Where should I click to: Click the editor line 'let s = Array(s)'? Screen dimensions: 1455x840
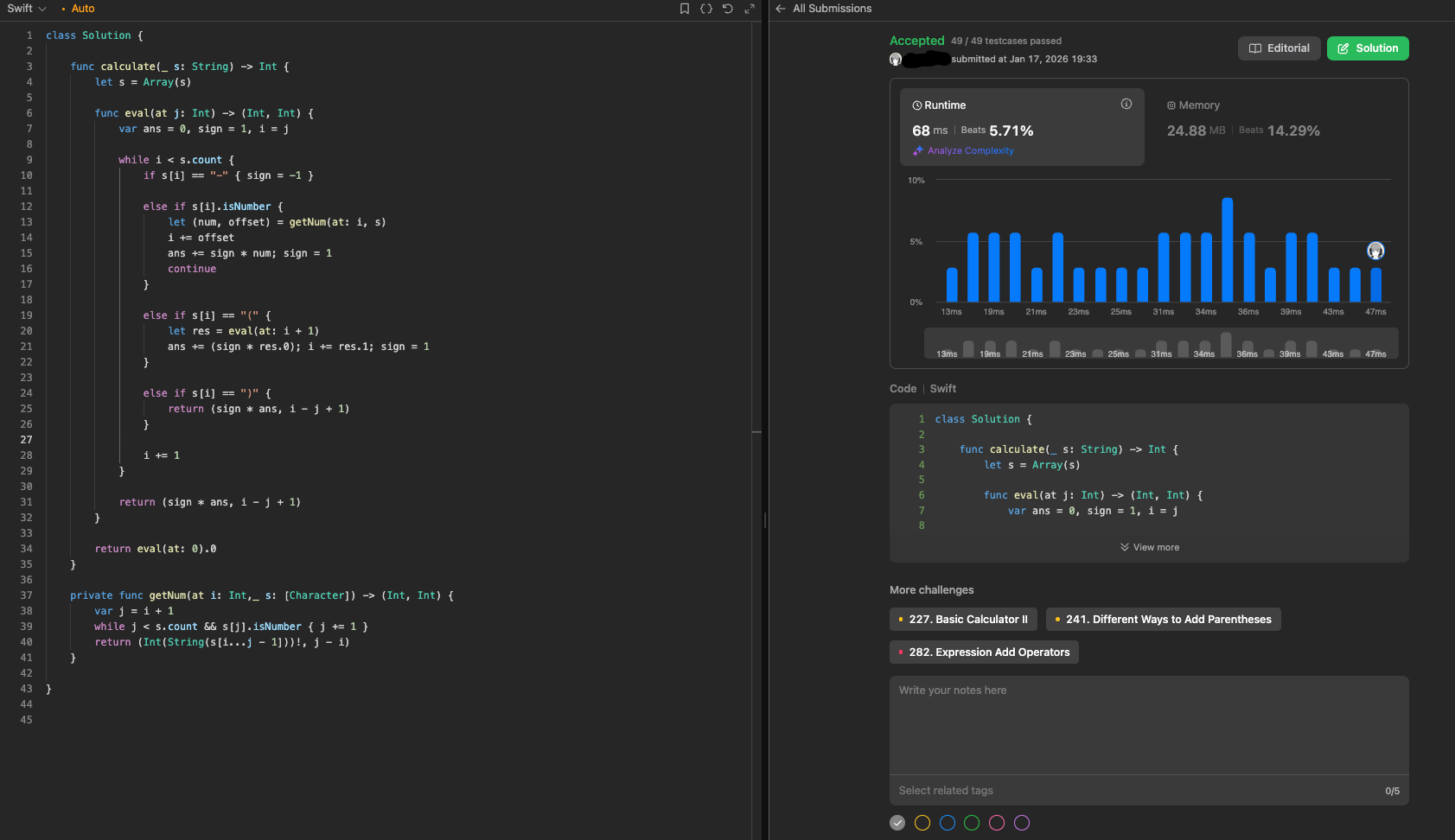click(x=143, y=82)
